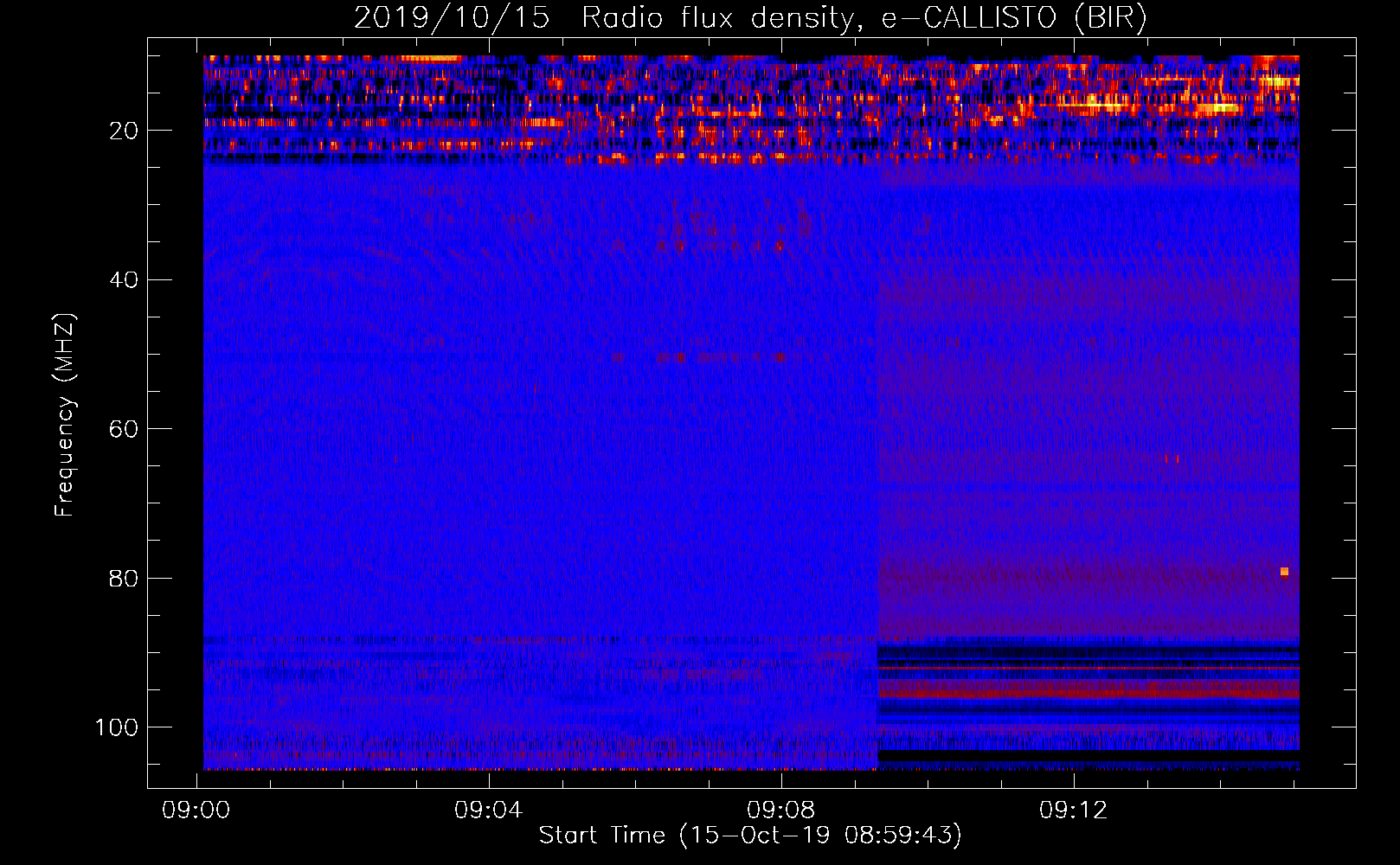Image resolution: width=1400 pixels, height=865 pixels.
Task: Click the '09:04' time tick label
Action: point(489,810)
